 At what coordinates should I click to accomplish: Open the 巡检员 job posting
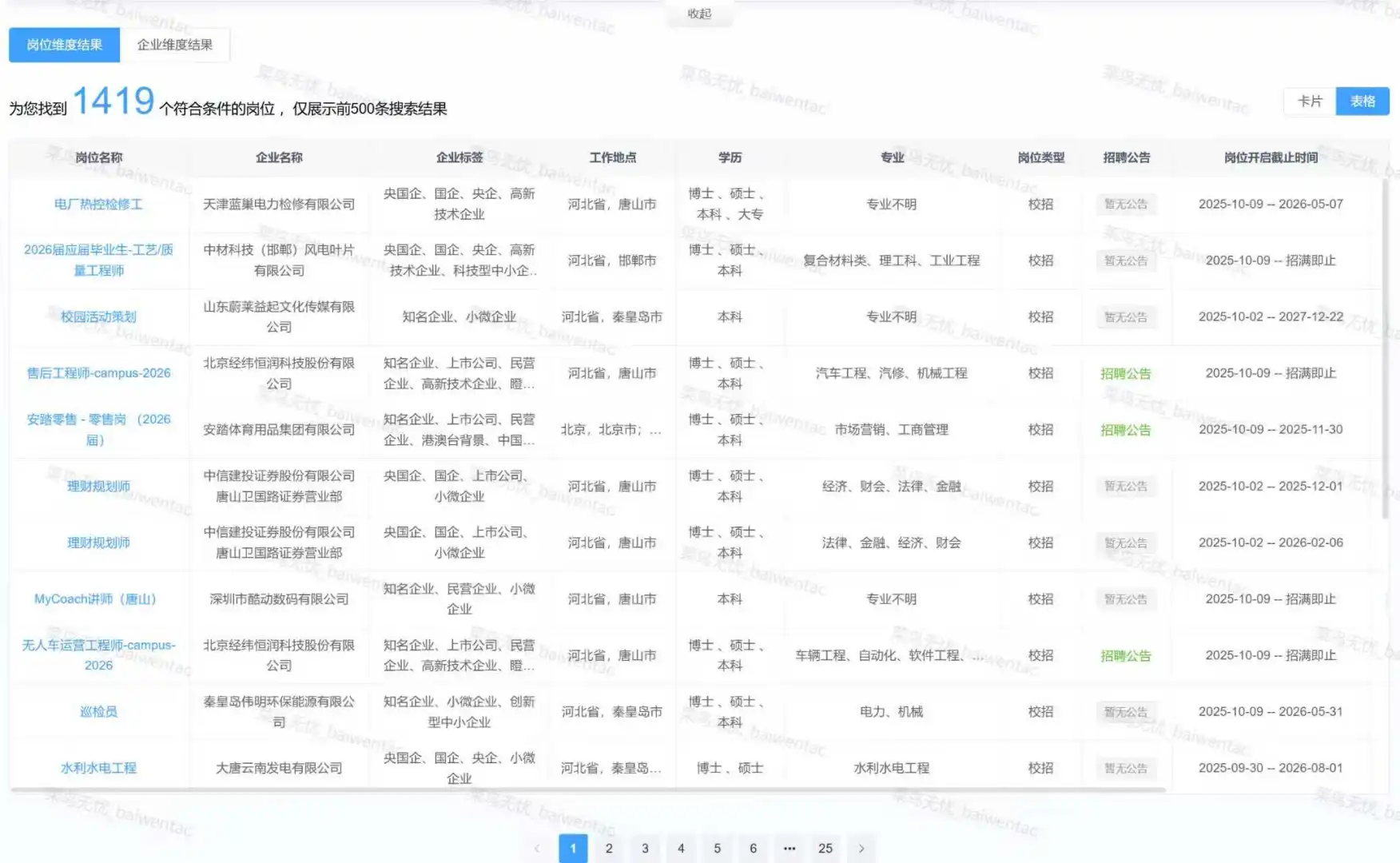click(x=97, y=712)
